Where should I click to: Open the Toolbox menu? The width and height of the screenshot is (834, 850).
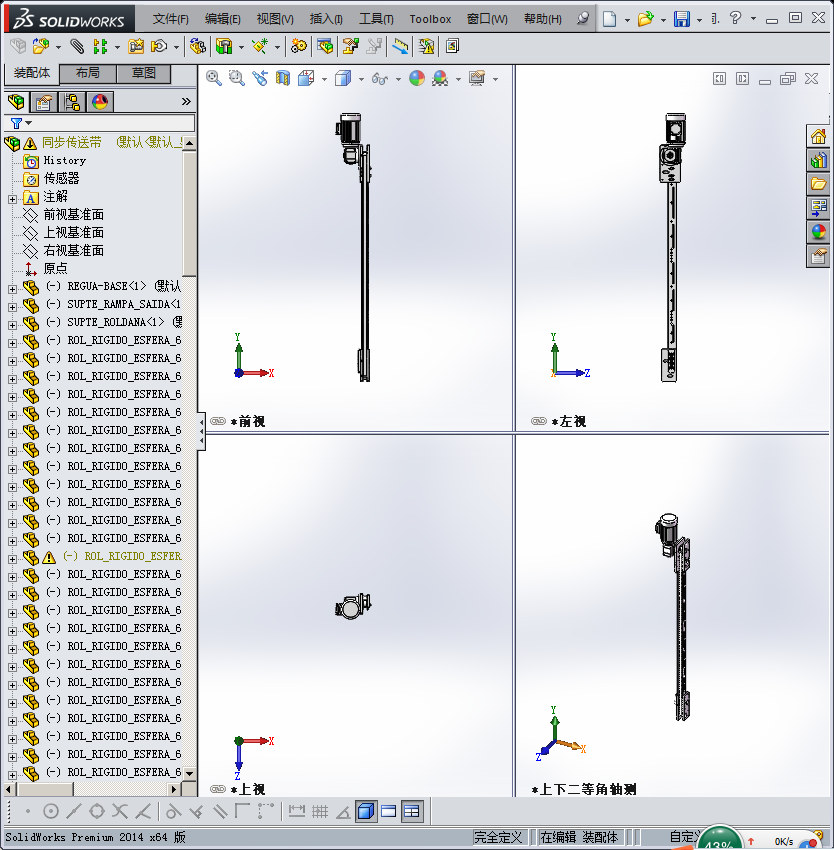click(x=430, y=19)
